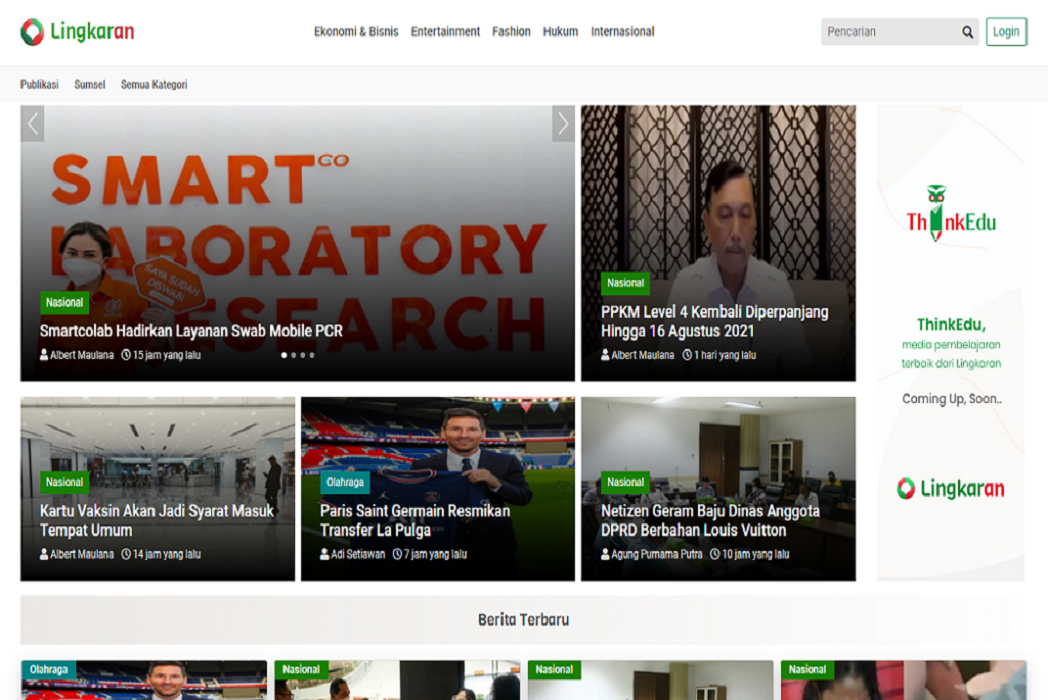Click the Berita Terbaru section heading

(x=523, y=620)
